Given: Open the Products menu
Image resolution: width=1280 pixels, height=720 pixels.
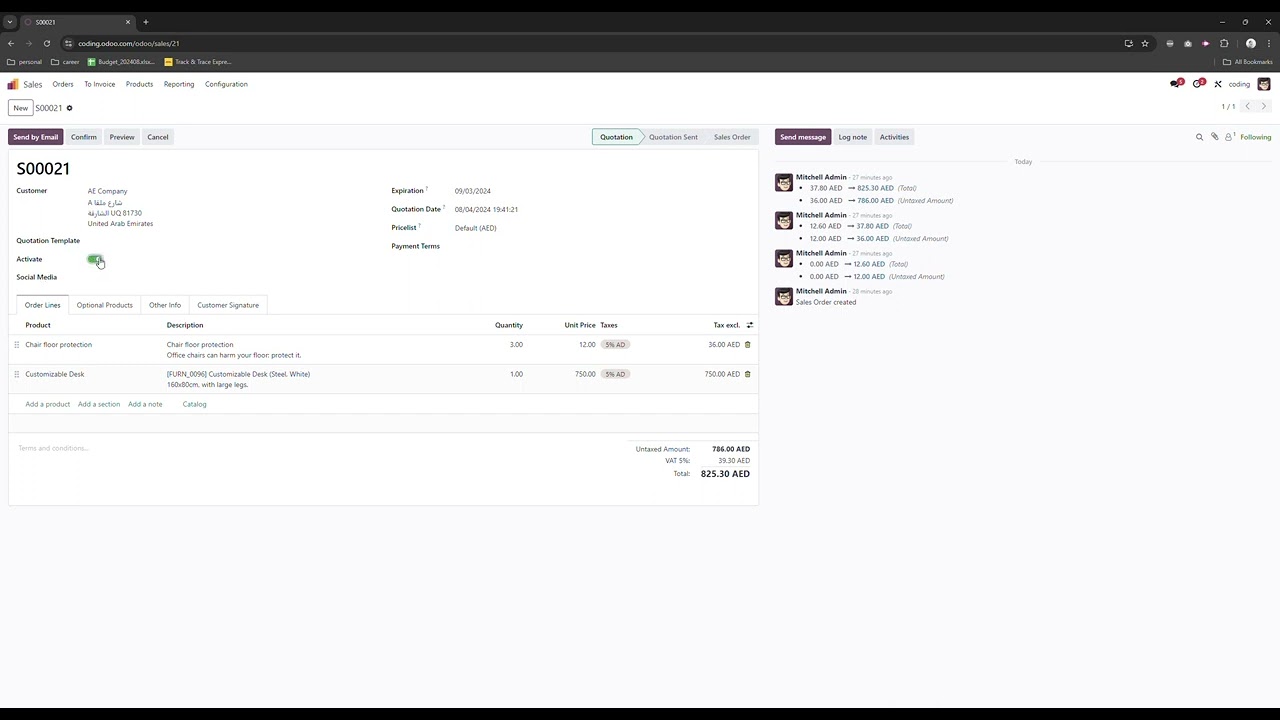Looking at the screenshot, I should (x=139, y=84).
